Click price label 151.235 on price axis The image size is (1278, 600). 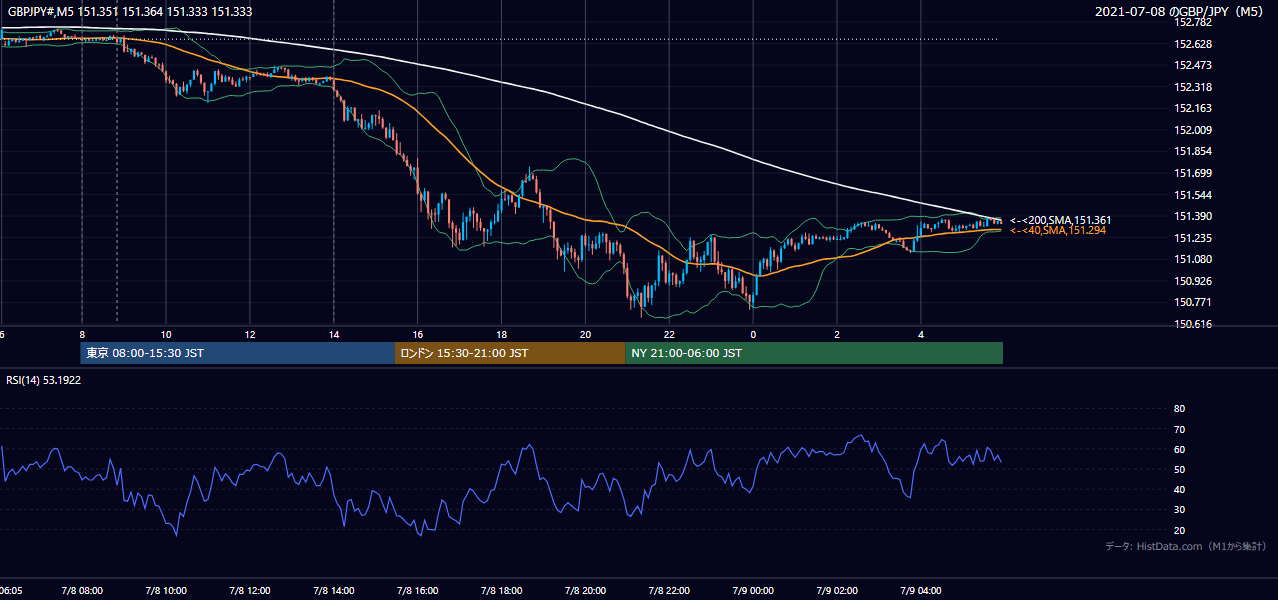[1192, 238]
